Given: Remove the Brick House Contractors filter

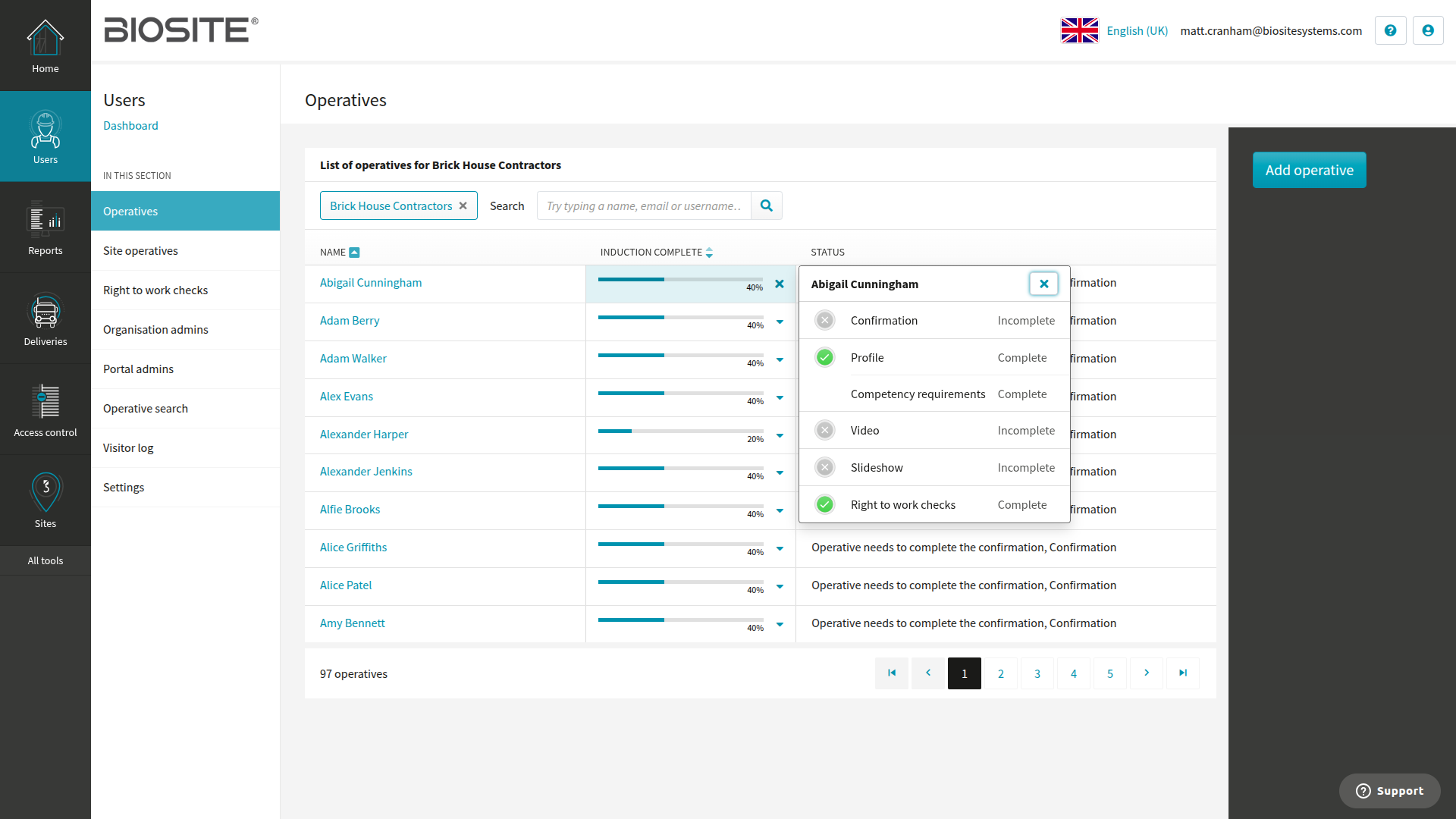Looking at the screenshot, I should (463, 206).
